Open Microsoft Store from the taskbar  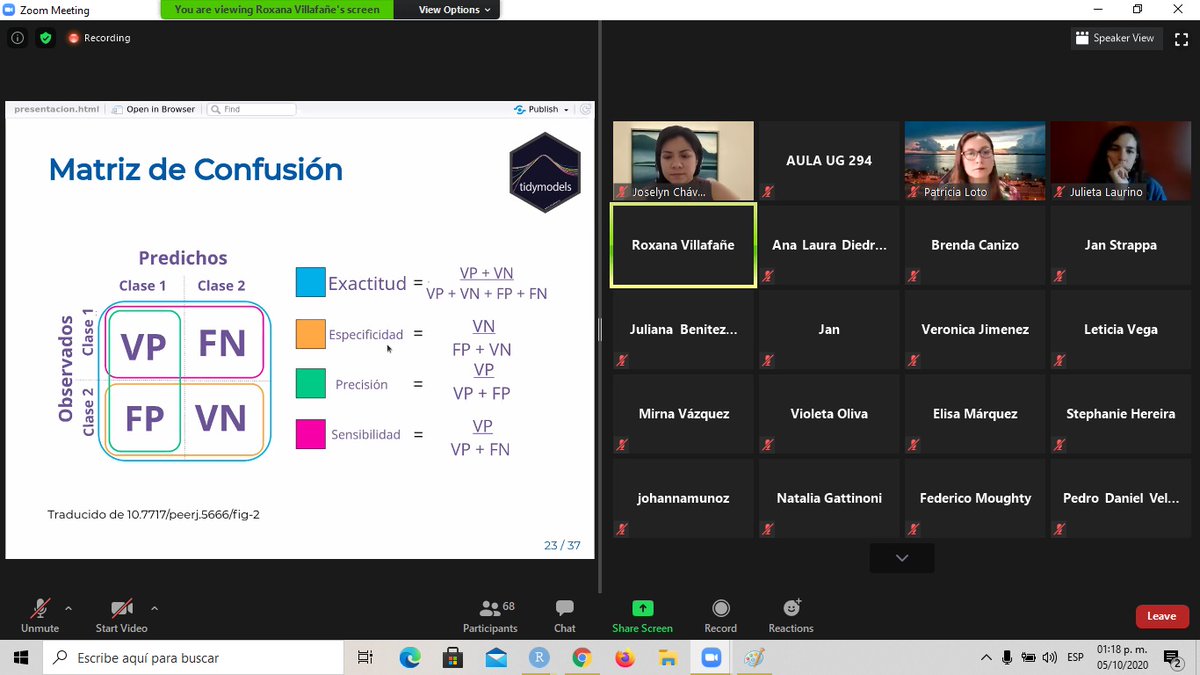tap(453, 657)
